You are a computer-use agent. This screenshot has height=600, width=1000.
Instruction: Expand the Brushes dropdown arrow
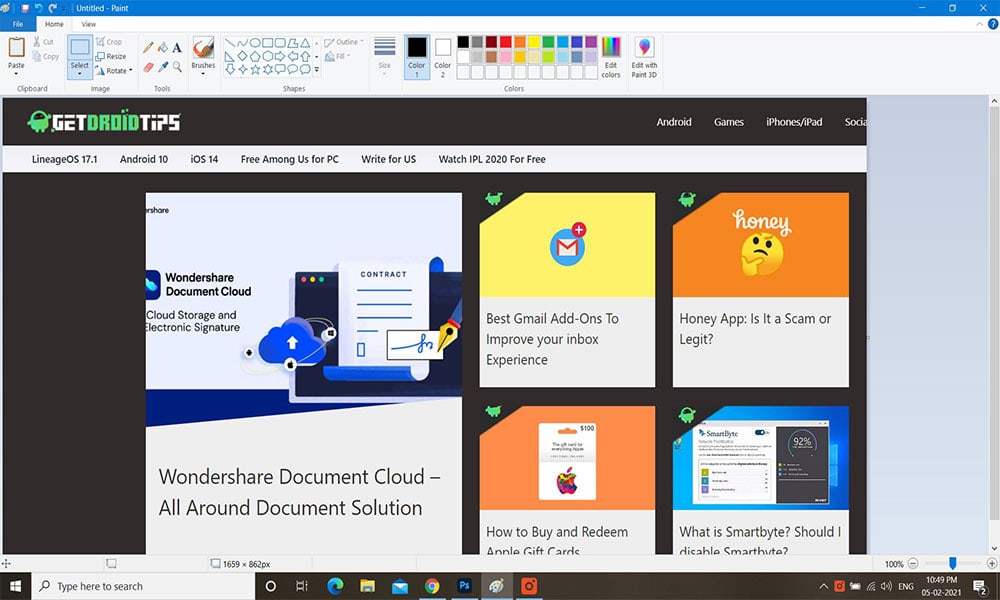click(203, 73)
